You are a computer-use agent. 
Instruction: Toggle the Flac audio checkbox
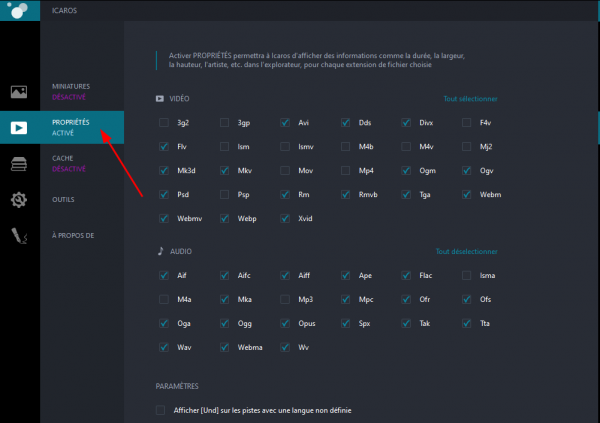[x=406, y=275]
